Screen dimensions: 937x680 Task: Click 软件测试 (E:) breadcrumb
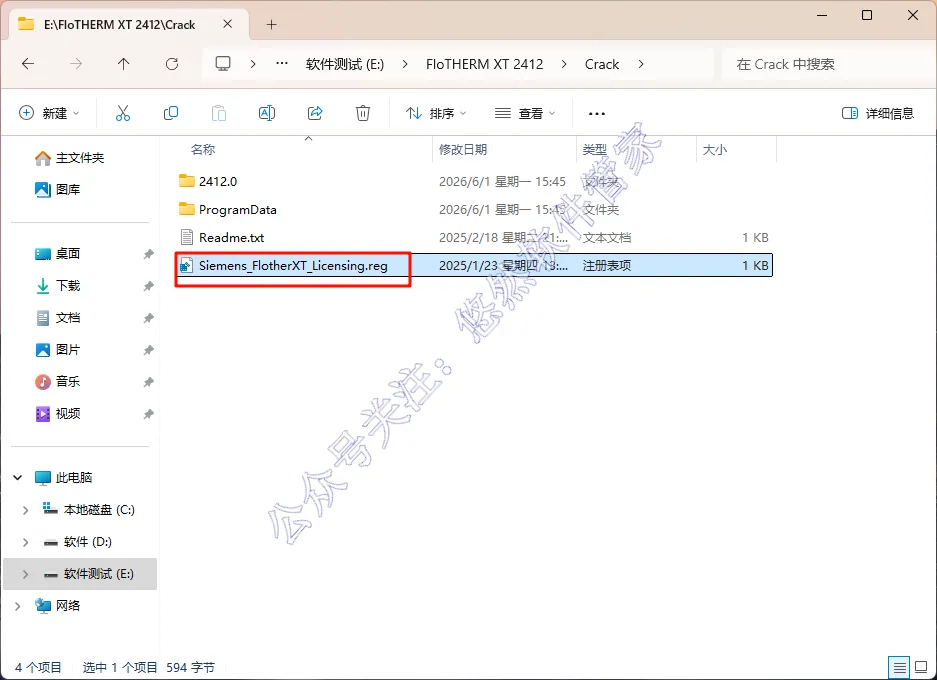[345, 64]
